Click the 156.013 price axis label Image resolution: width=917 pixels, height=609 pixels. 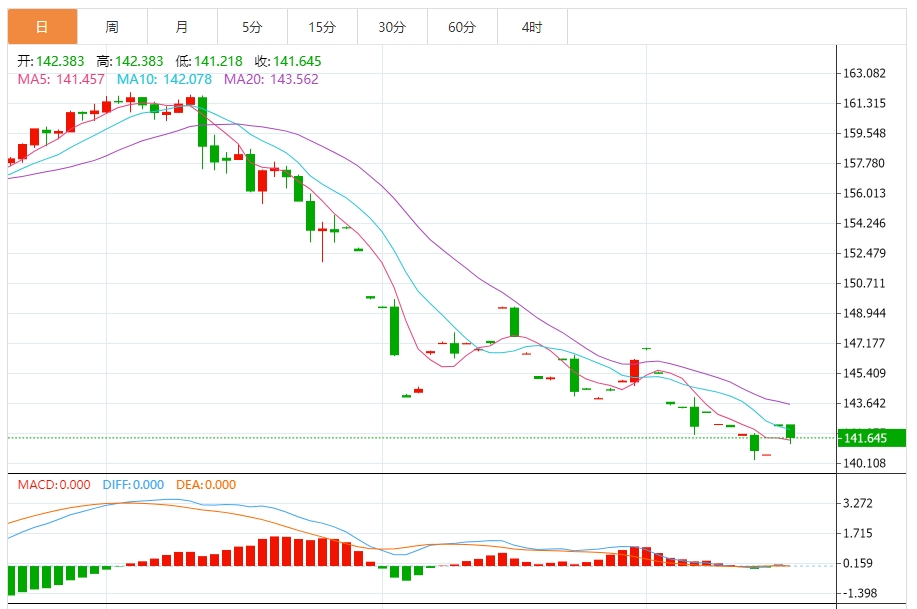864,194
